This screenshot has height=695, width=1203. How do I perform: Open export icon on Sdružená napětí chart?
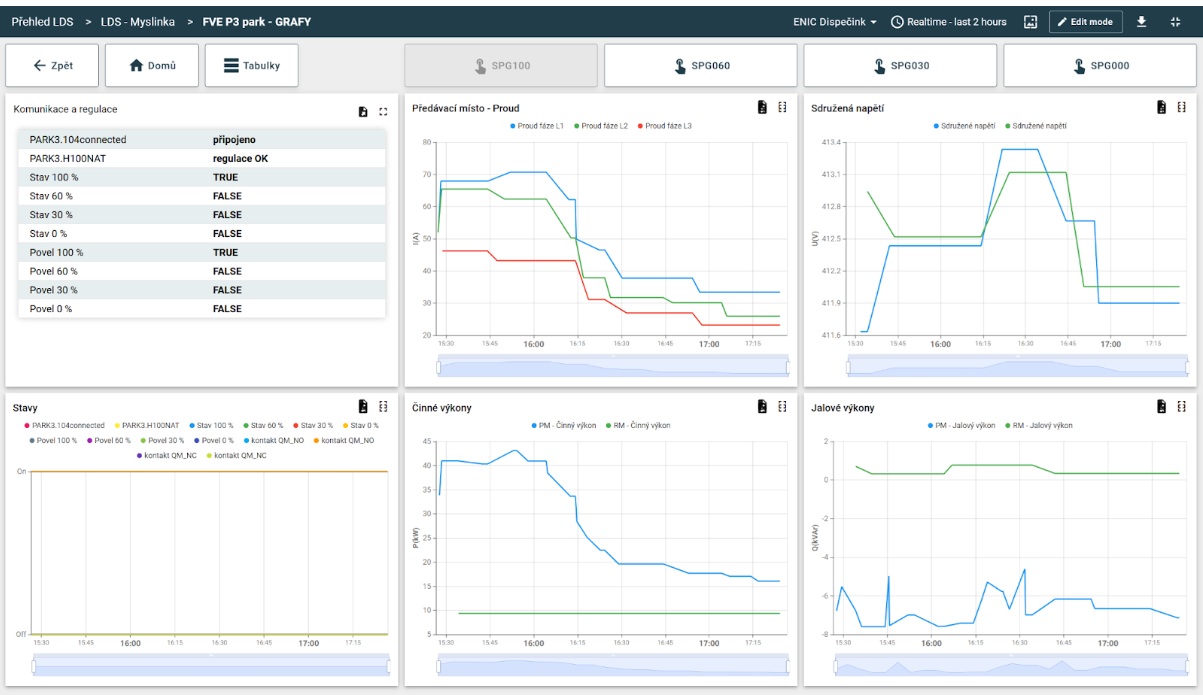1162,107
